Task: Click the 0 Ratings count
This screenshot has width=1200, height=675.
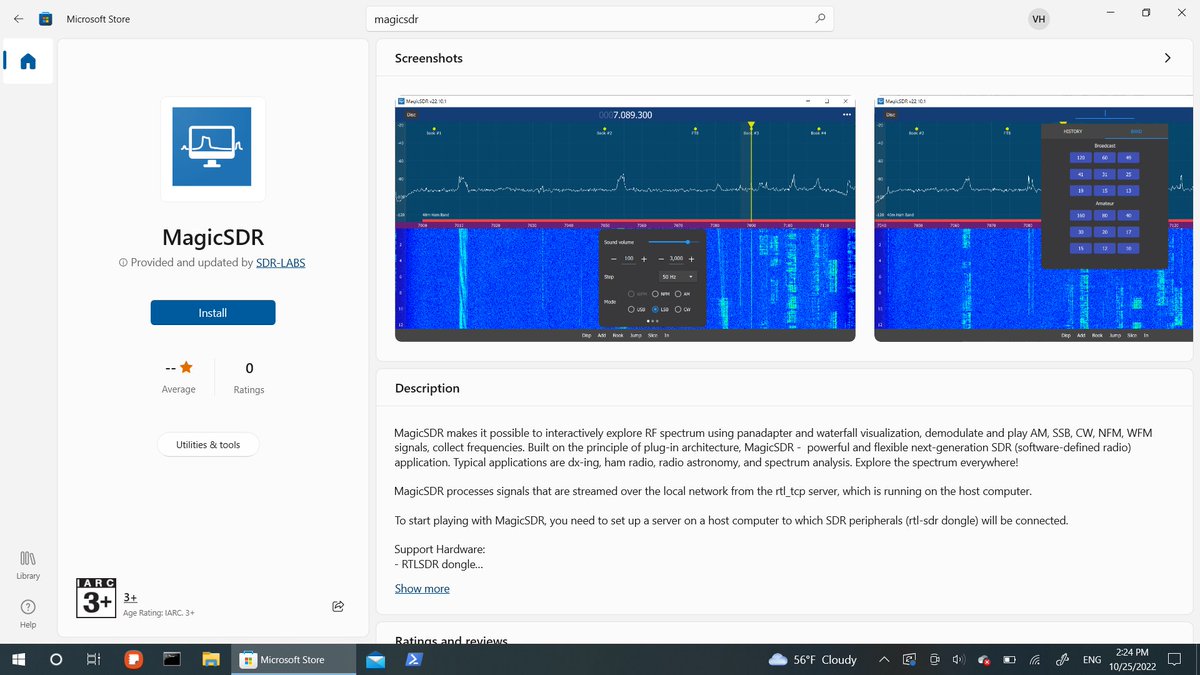Action: pyautogui.click(x=249, y=378)
